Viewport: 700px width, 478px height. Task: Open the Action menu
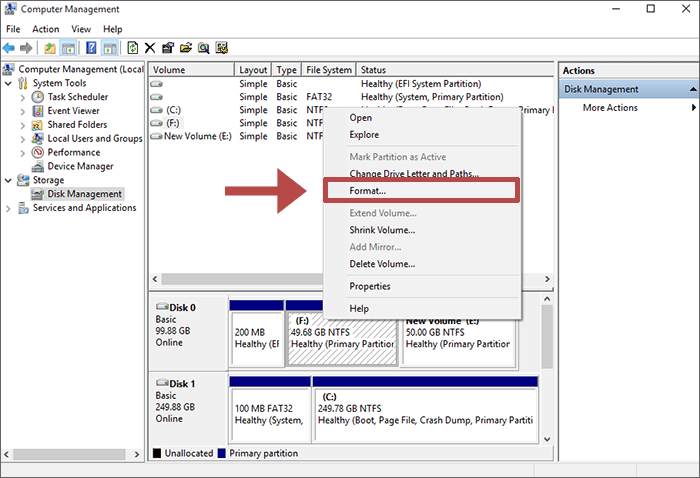[x=46, y=29]
